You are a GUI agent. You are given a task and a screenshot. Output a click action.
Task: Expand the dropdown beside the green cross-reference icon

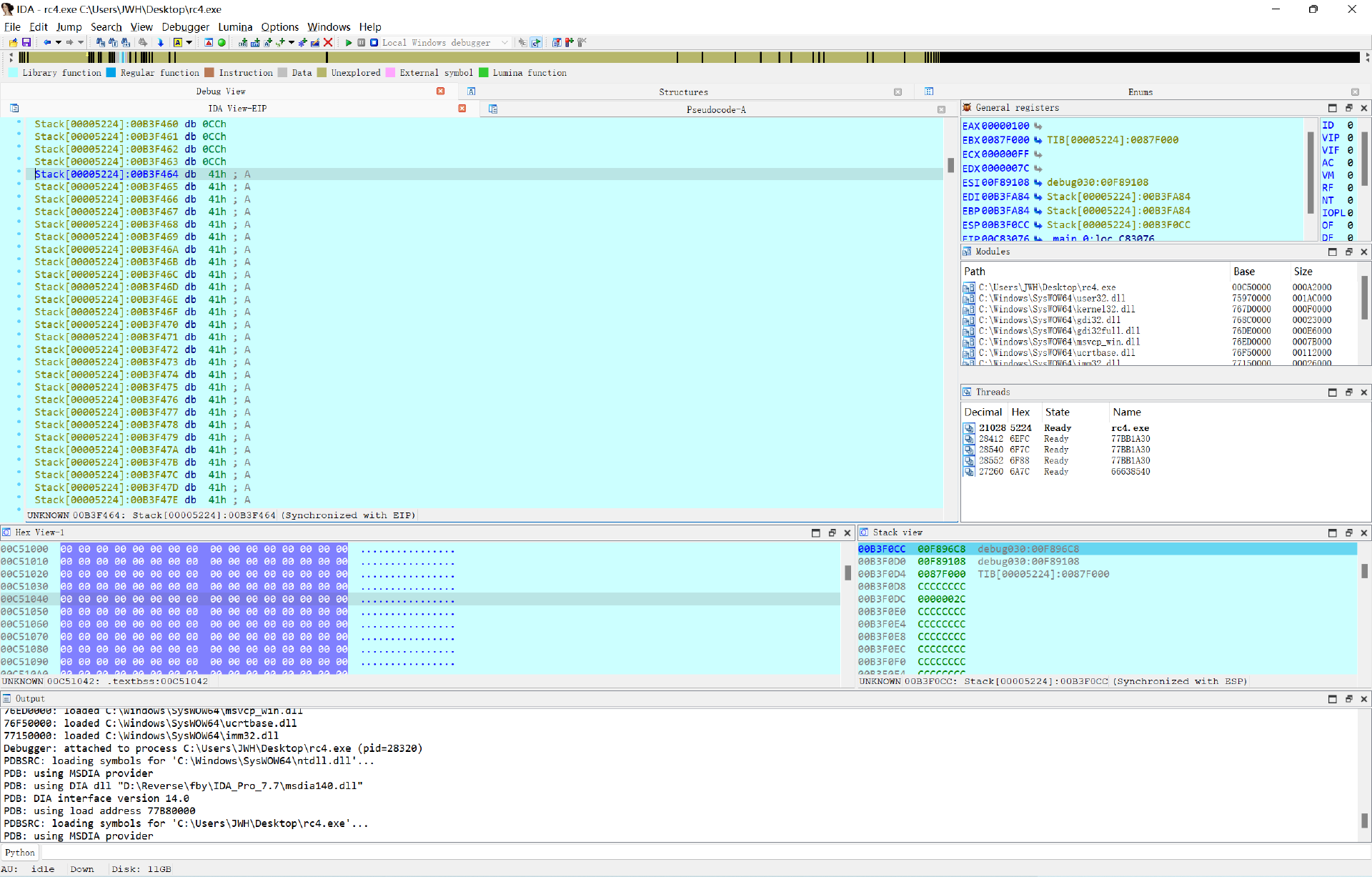(x=291, y=43)
